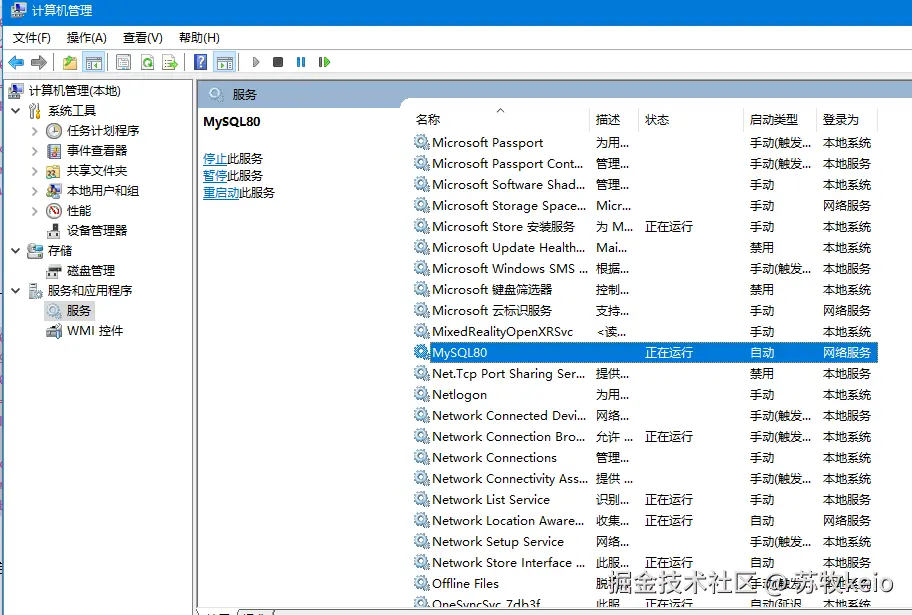Screen dimensions: 912x615
Task: Click the Forward arrow toolbar icon
Action: (x=39, y=62)
